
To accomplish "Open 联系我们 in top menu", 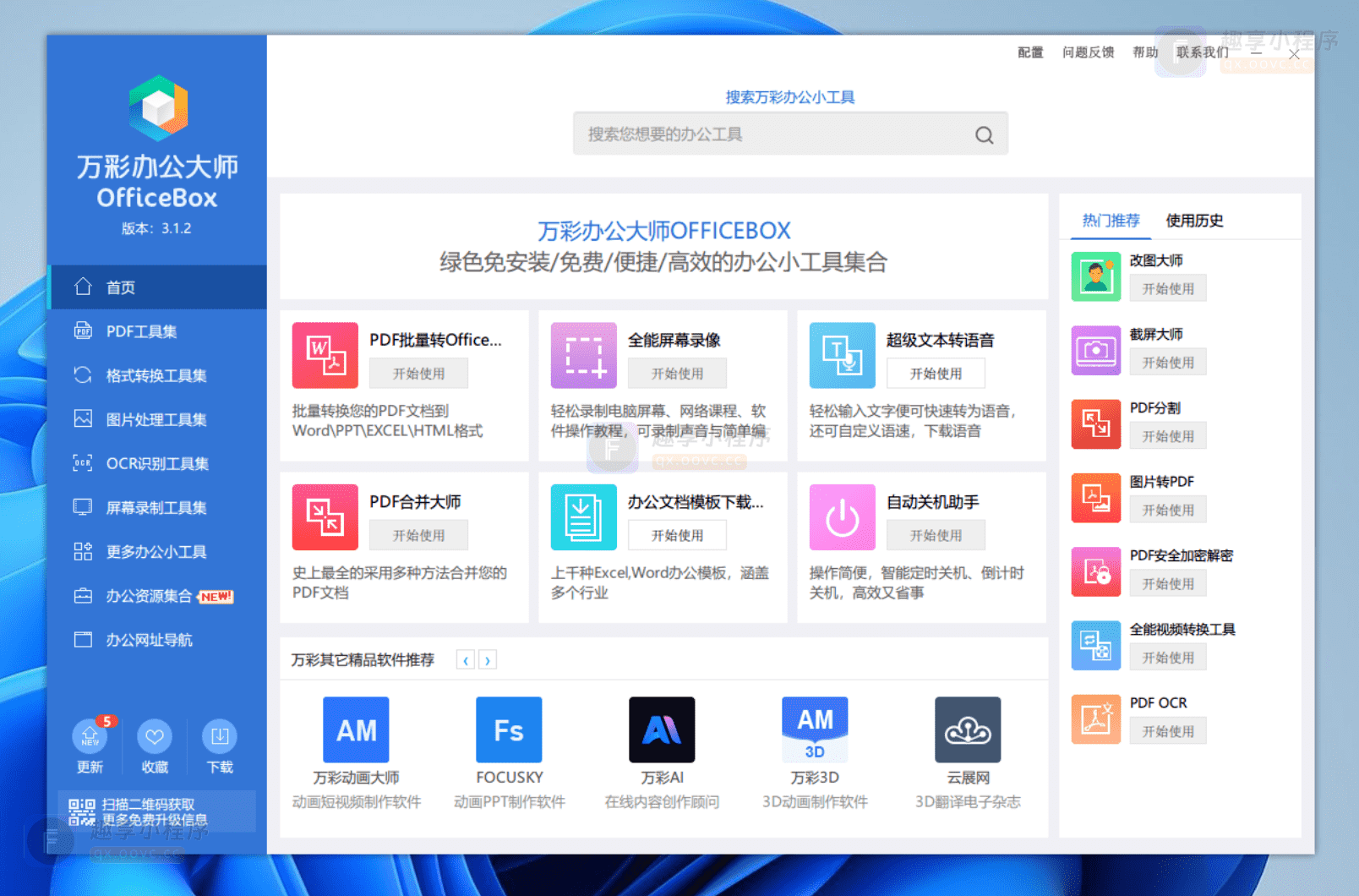I will pos(1203,52).
